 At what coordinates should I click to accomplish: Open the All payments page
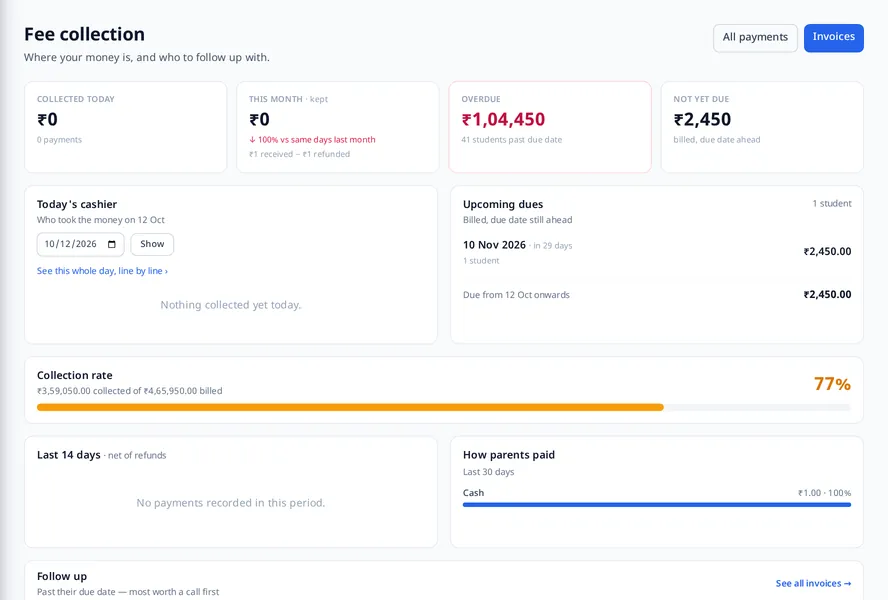[x=755, y=37]
